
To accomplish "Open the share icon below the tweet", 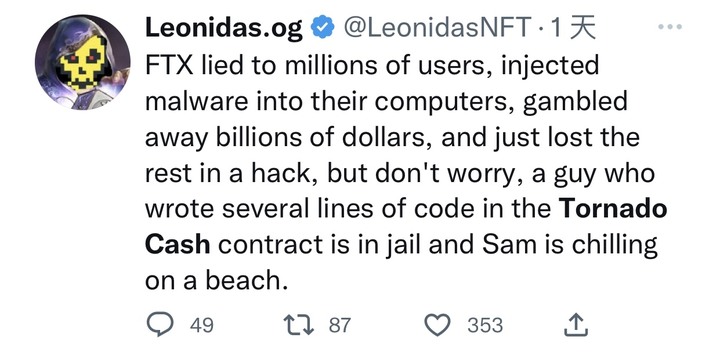I will pos(576,324).
